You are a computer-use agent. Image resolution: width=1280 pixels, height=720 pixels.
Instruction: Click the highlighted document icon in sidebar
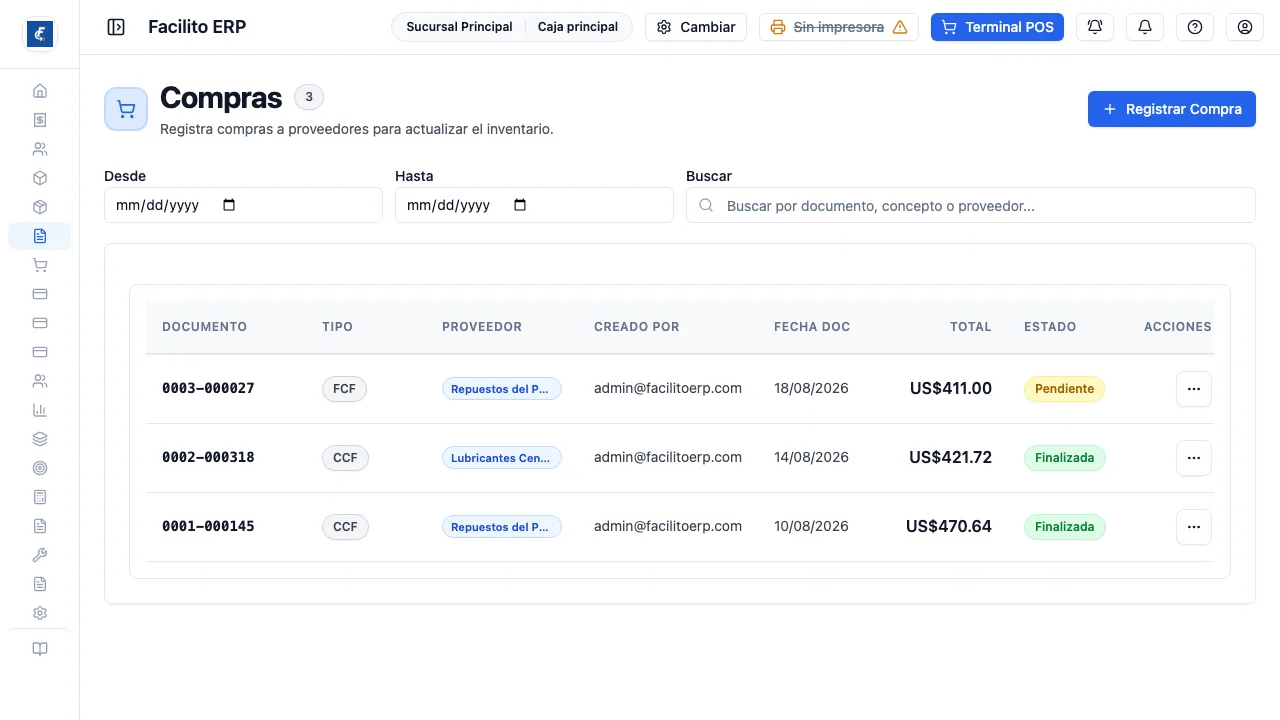(x=40, y=236)
